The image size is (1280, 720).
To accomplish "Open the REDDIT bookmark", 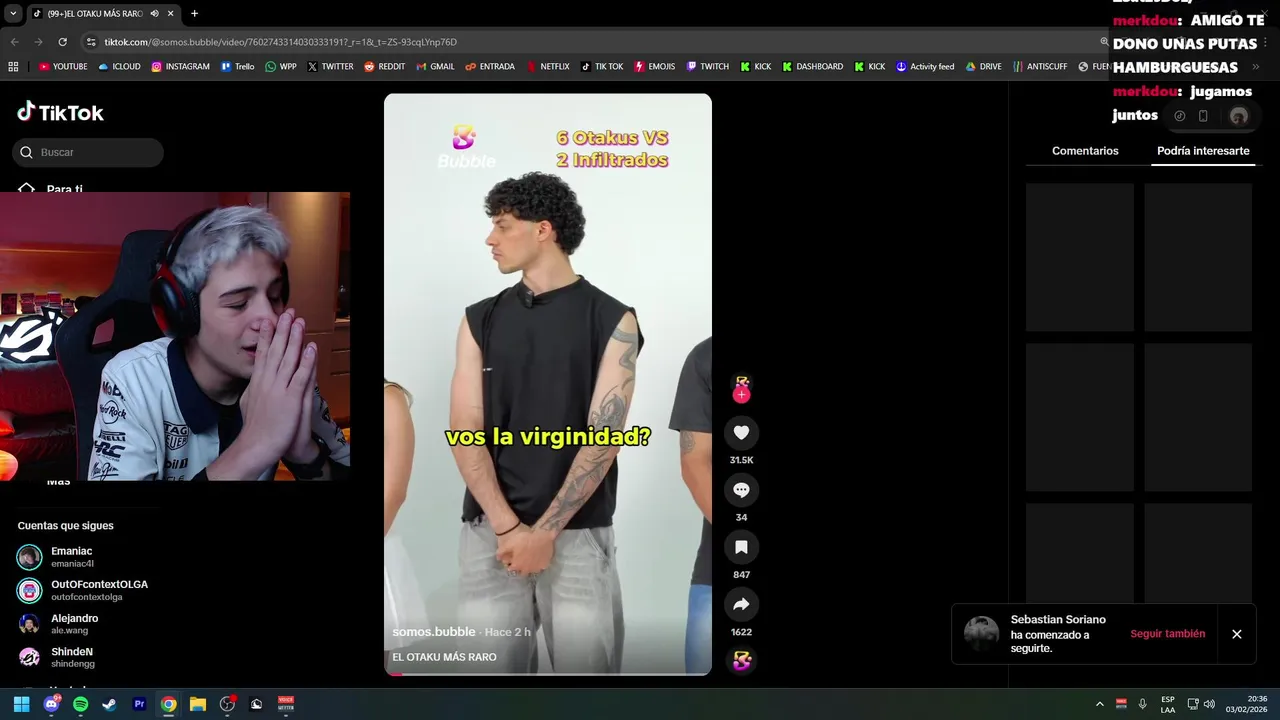I will tap(384, 67).
